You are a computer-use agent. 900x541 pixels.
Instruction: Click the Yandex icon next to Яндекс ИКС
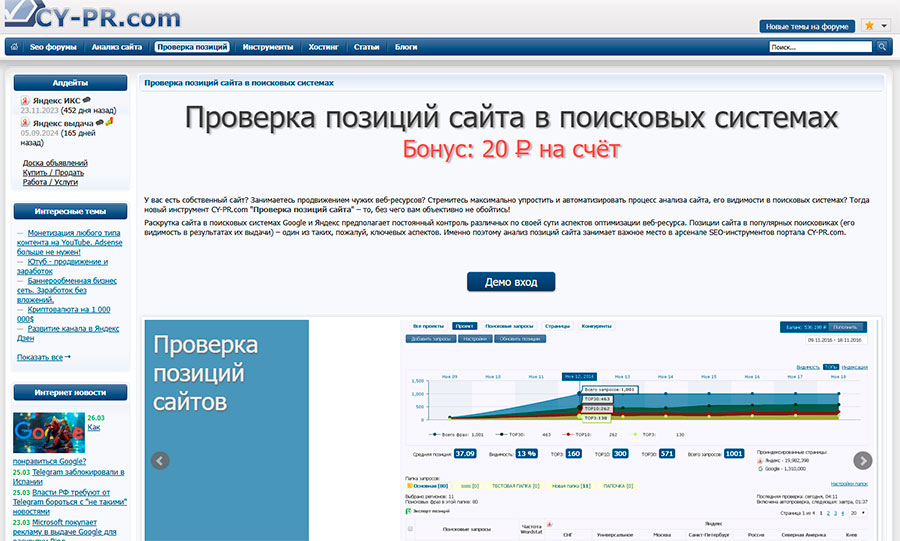point(25,100)
